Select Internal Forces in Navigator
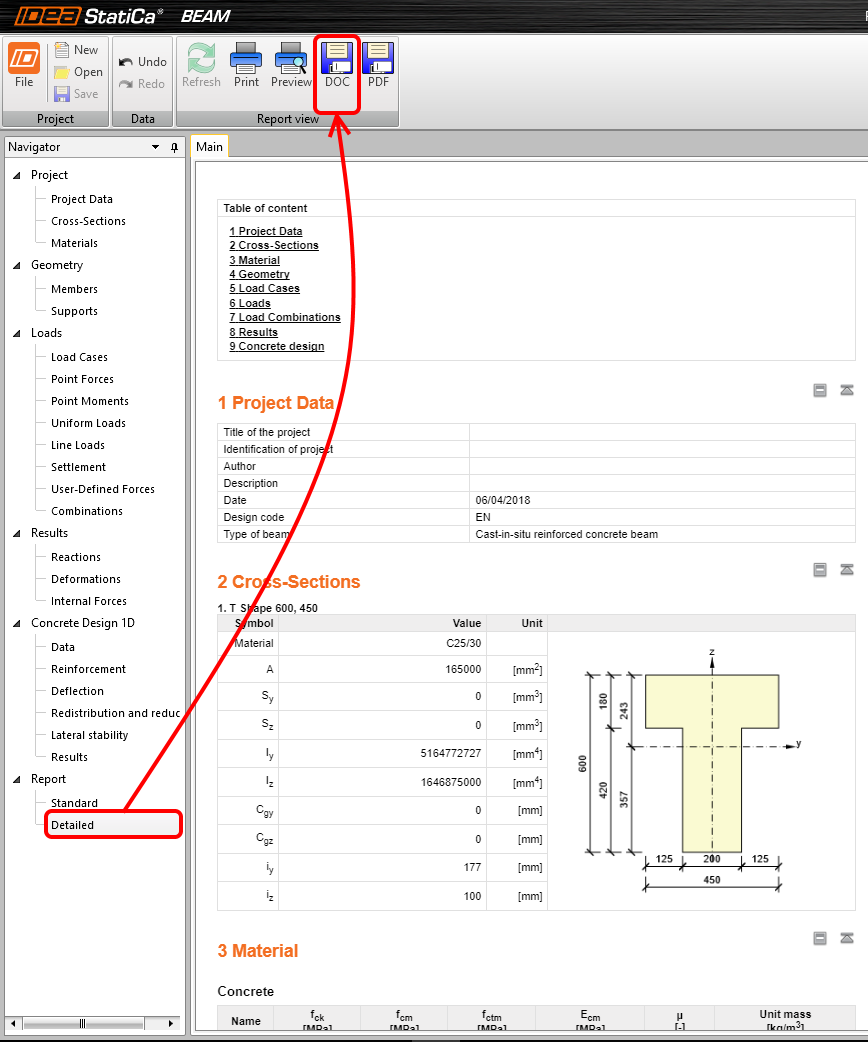The height and width of the screenshot is (1042, 868). tap(89, 601)
